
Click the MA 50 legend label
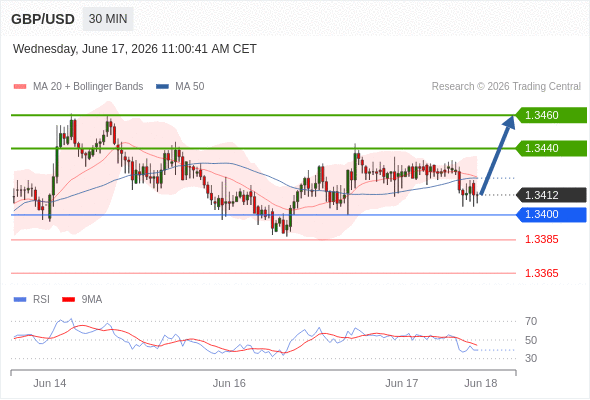point(190,87)
